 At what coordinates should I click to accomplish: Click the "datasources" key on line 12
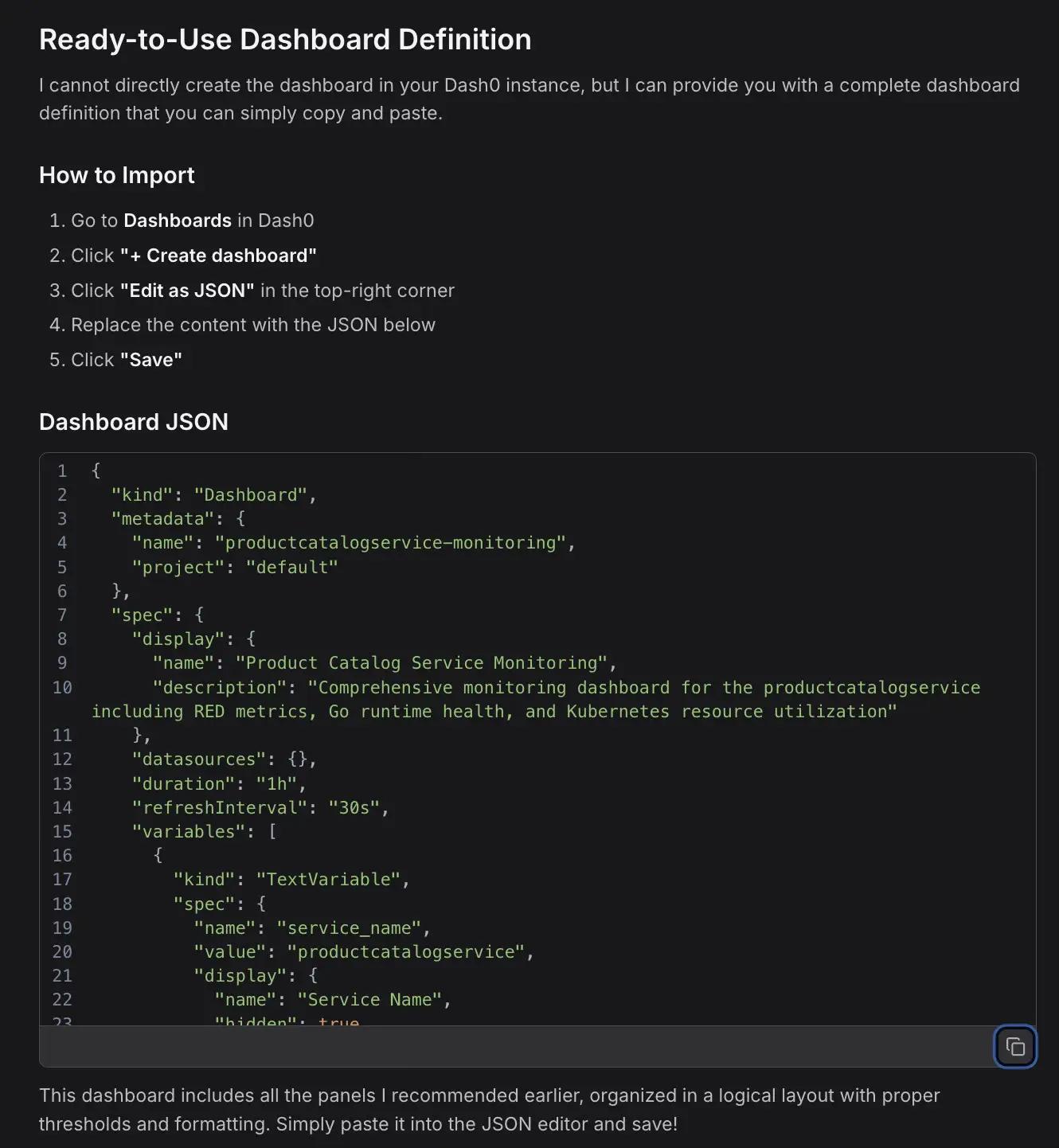[199, 759]
